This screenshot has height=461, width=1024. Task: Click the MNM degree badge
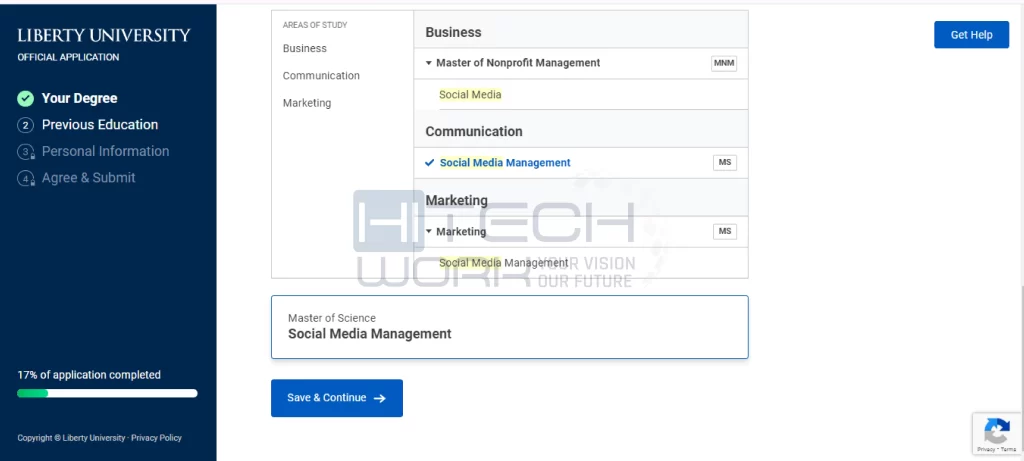coord(724,63)
